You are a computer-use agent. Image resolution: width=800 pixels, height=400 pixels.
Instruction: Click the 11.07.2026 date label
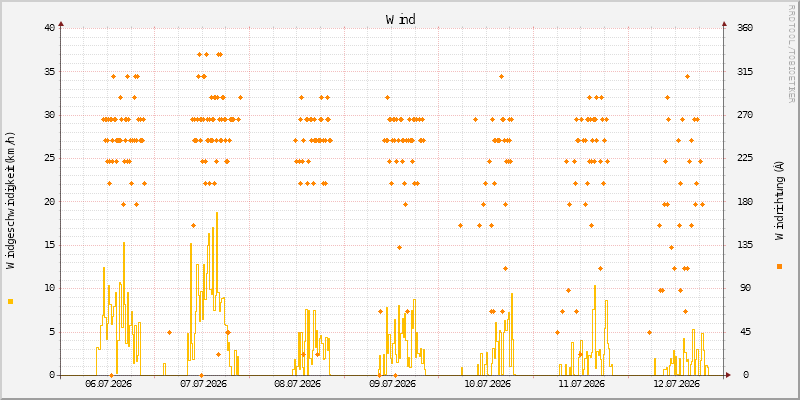tap(582, 384)
